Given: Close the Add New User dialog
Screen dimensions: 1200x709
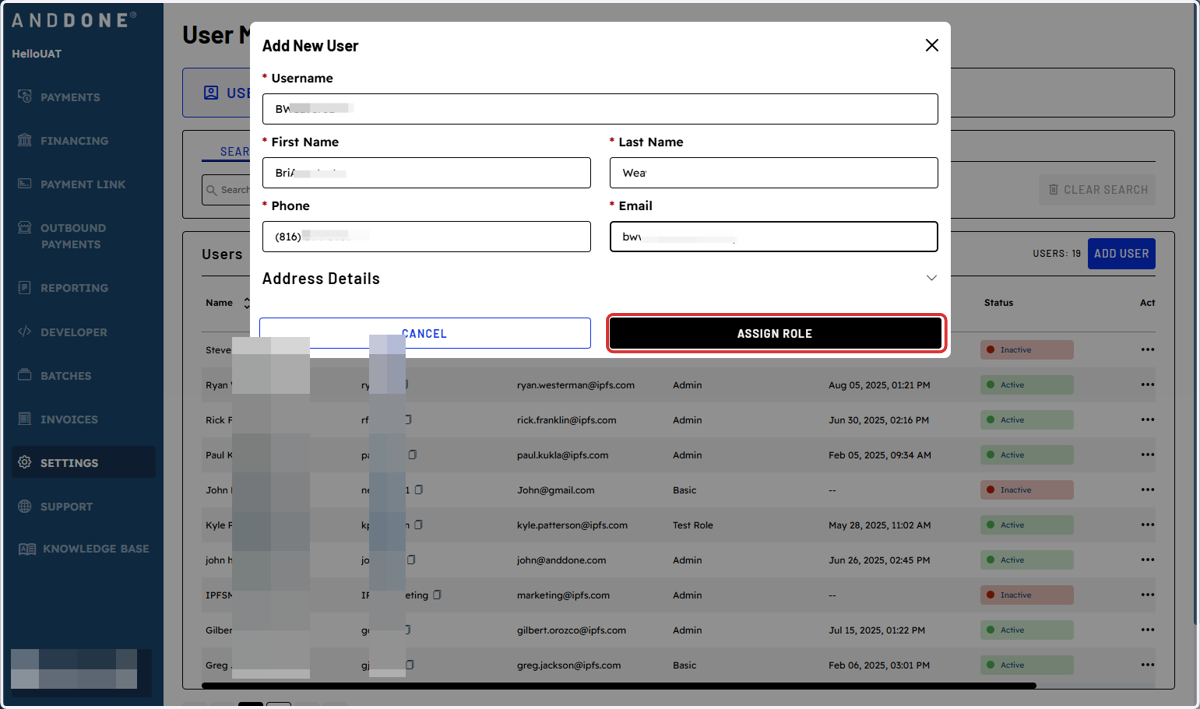Looking at the screenshot, I should [x=932, y=45].
